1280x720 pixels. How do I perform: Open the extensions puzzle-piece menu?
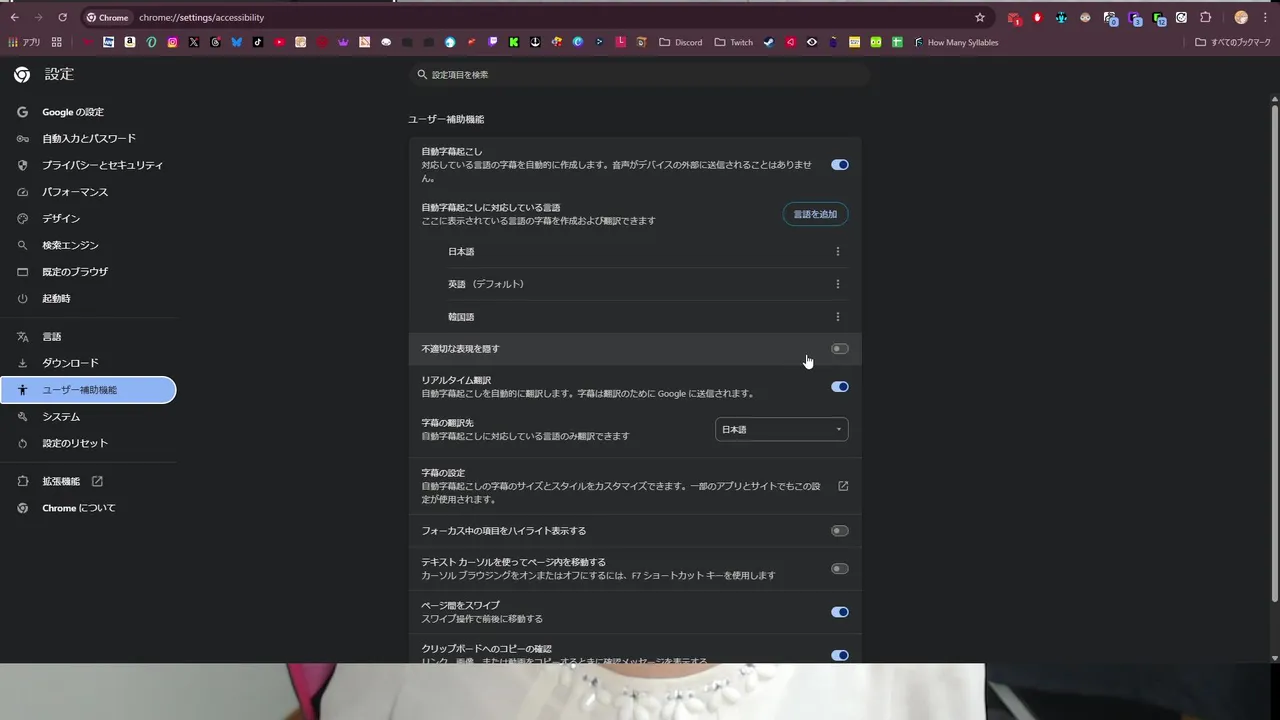1206,17
